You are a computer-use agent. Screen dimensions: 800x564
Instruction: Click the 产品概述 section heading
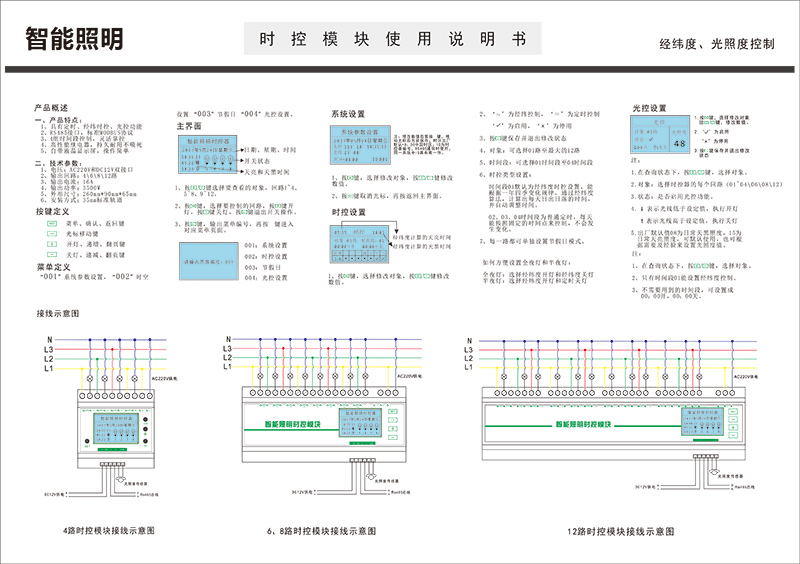click(50, 107)
